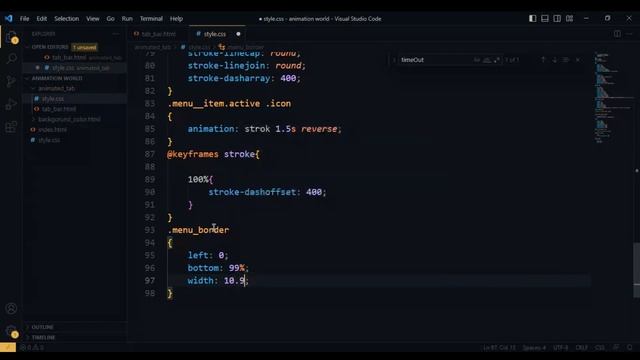Open the Run menu
640x360 pixels.
(127, 18)
